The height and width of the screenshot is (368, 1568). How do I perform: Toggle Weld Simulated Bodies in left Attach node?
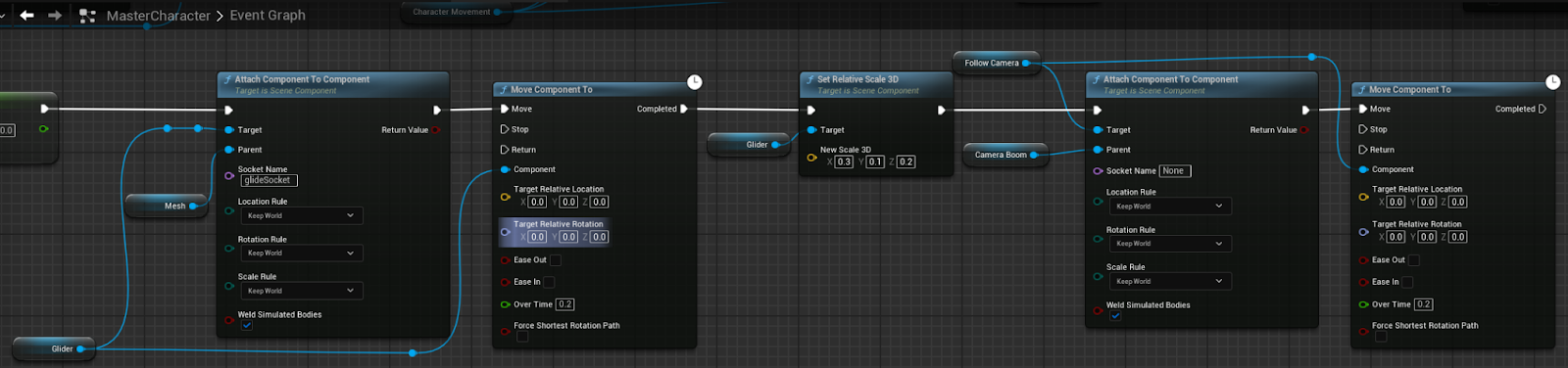coord(247,326)
